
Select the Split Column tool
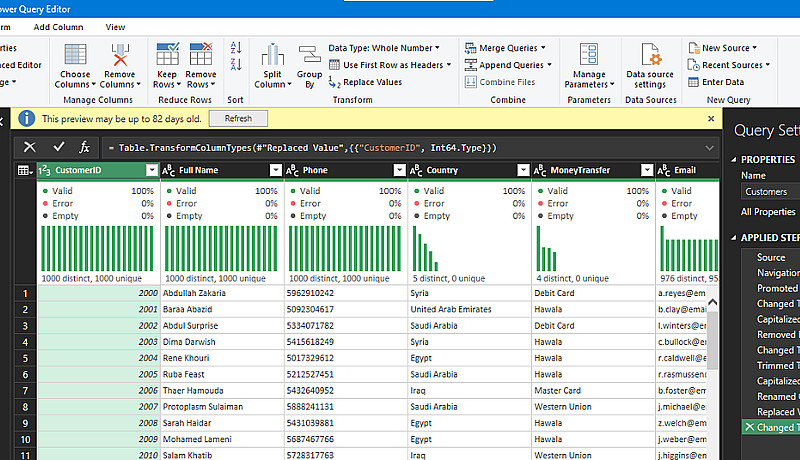pyautogui.click(x=271, y=56)
